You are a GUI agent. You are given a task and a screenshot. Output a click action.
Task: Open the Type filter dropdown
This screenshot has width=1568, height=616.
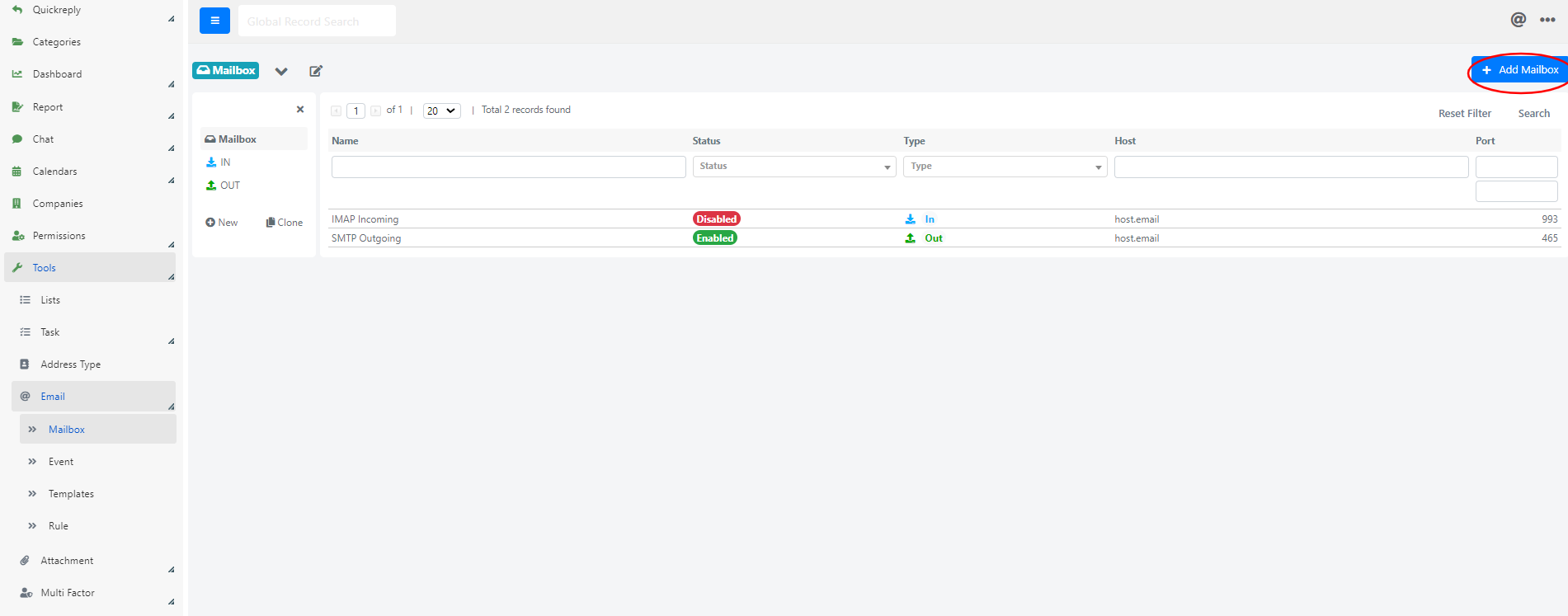1005,167
